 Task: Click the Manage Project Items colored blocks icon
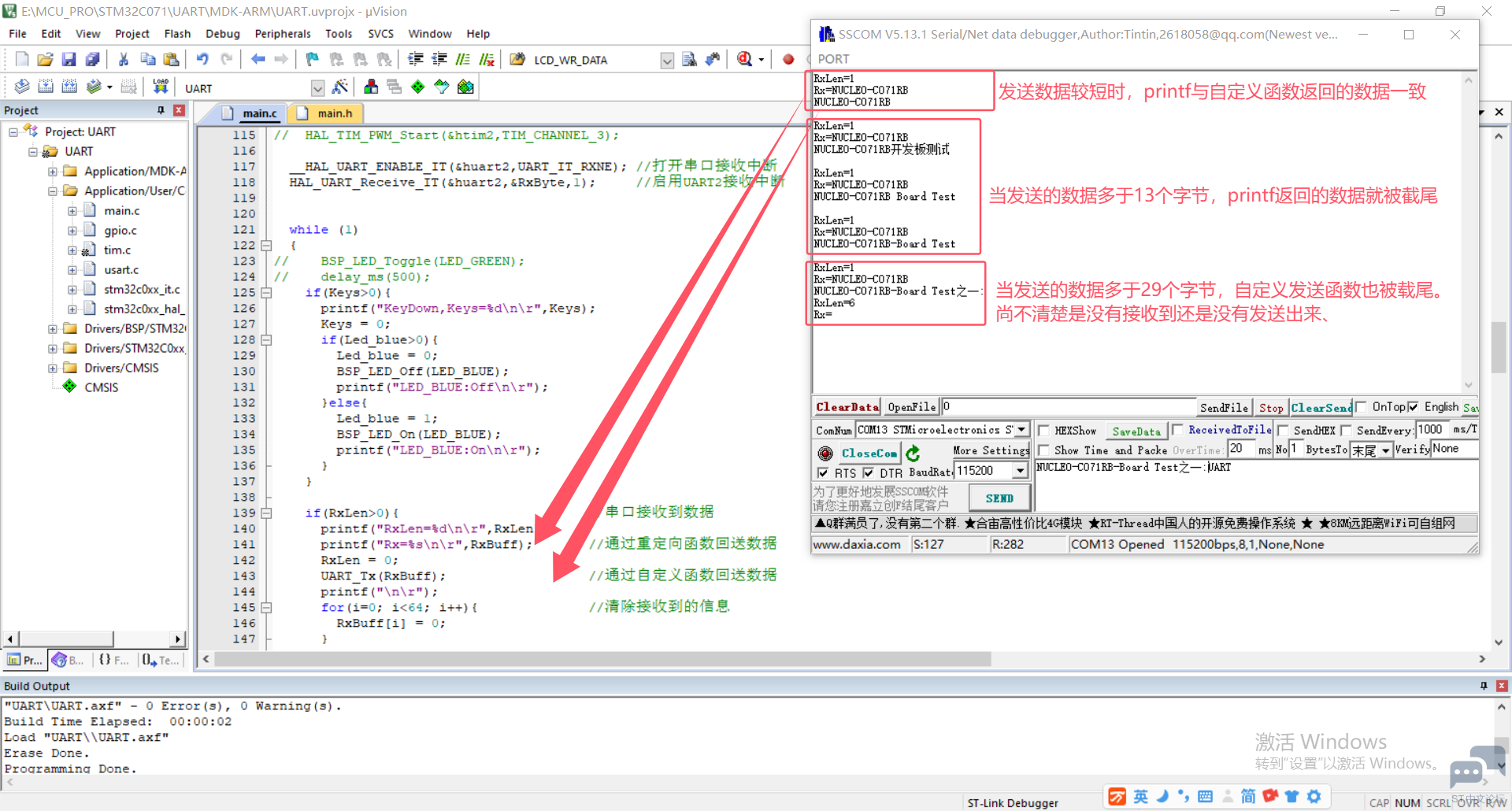371,87
